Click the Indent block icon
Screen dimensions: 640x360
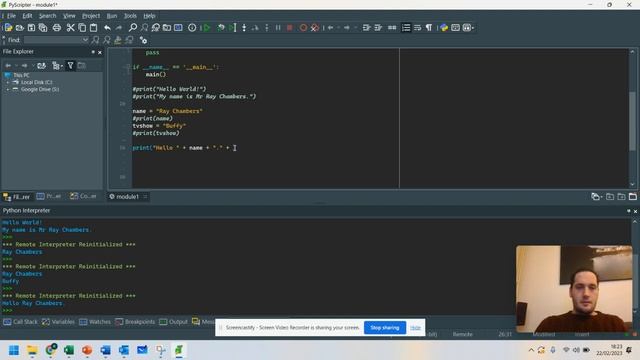367,28
